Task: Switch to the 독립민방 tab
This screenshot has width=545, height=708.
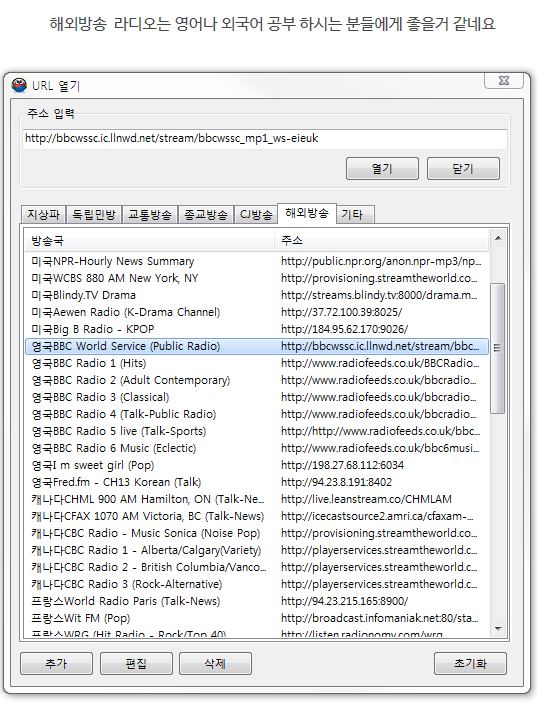Action: coord(94,214)
